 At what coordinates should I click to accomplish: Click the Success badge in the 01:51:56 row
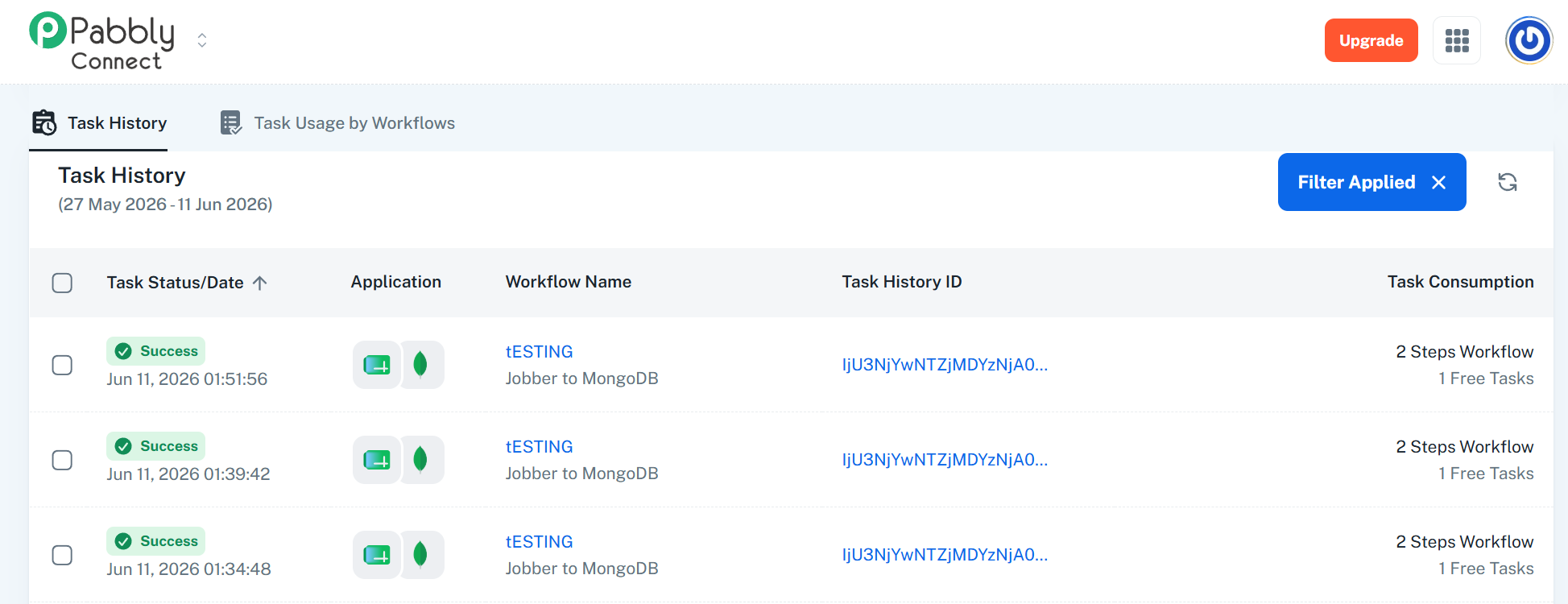point(155,351)
